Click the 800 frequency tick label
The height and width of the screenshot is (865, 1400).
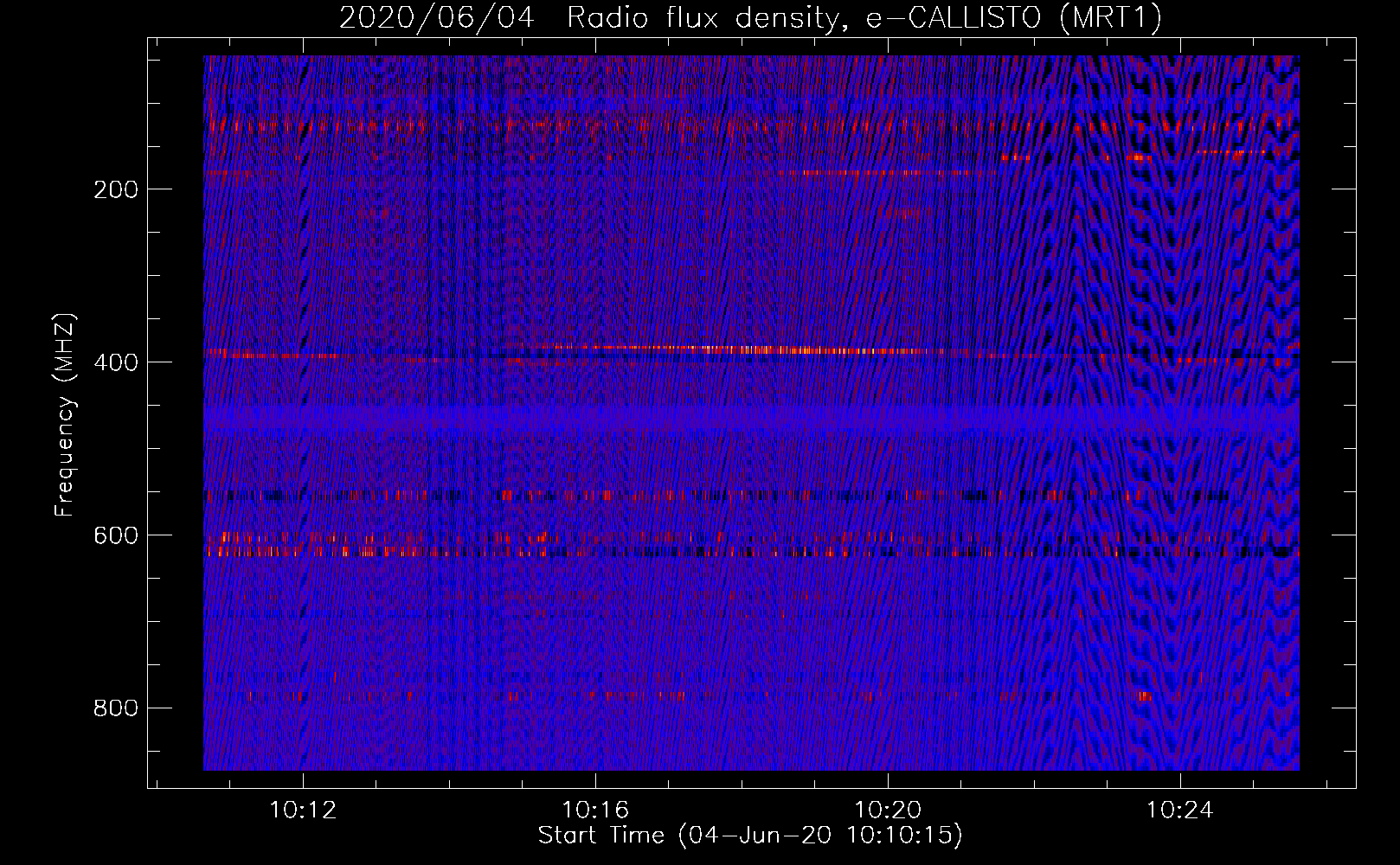pos(116,708)
